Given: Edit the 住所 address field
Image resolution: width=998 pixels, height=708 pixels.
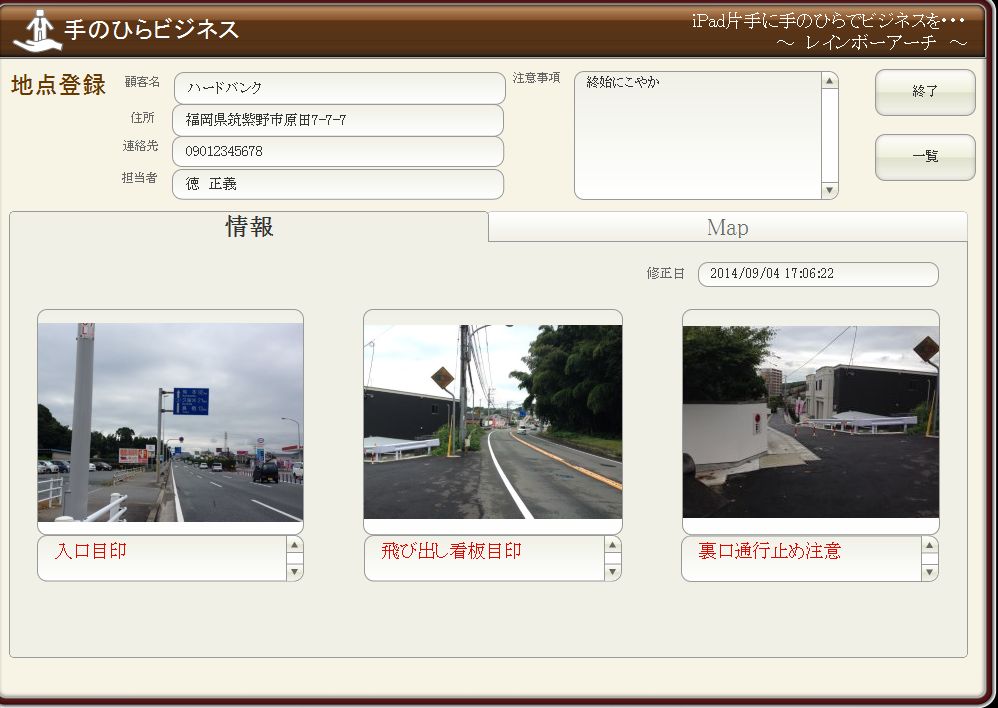Looking at the screenshot, I should pyautogui.click(x=338, y=120).
